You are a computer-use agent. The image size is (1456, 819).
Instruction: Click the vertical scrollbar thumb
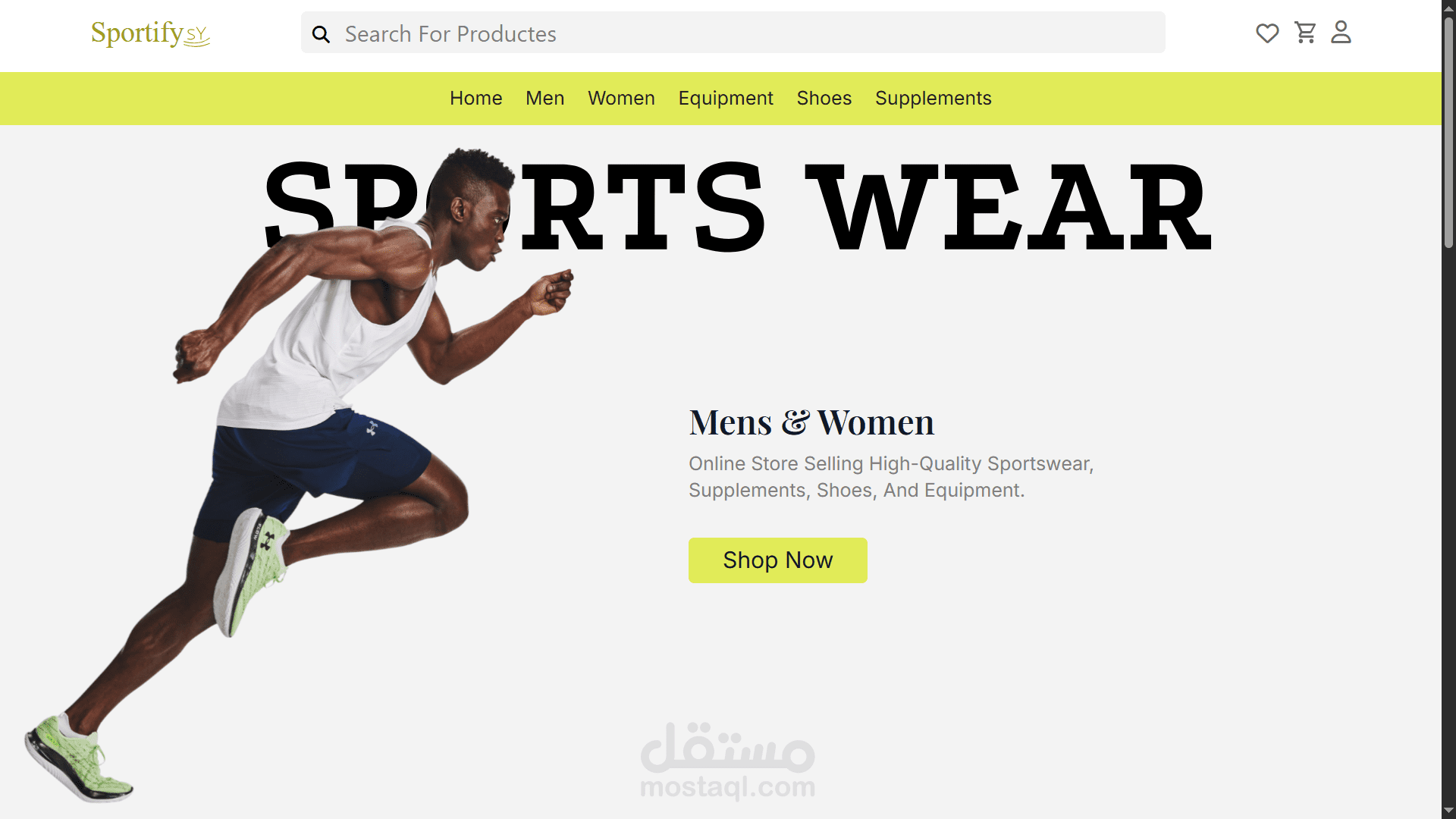point(1448,133)
